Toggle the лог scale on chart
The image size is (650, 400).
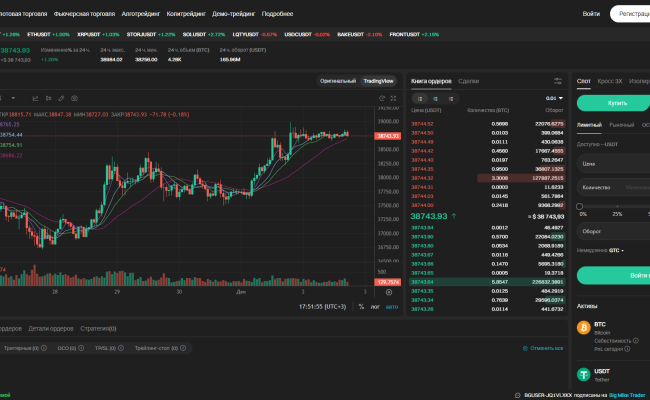point(375,307)
